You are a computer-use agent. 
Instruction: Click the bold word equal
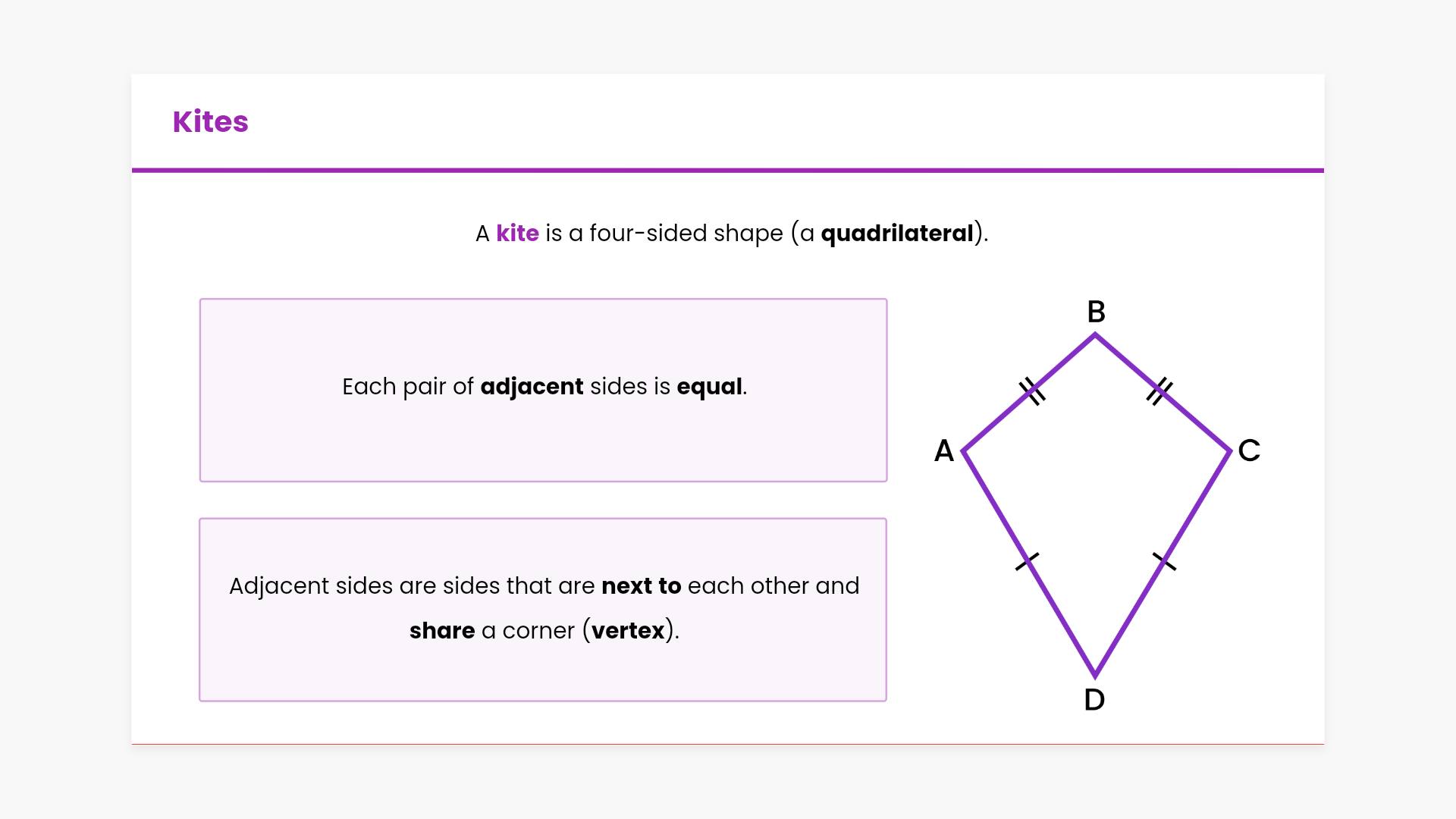tap(709, 387)
